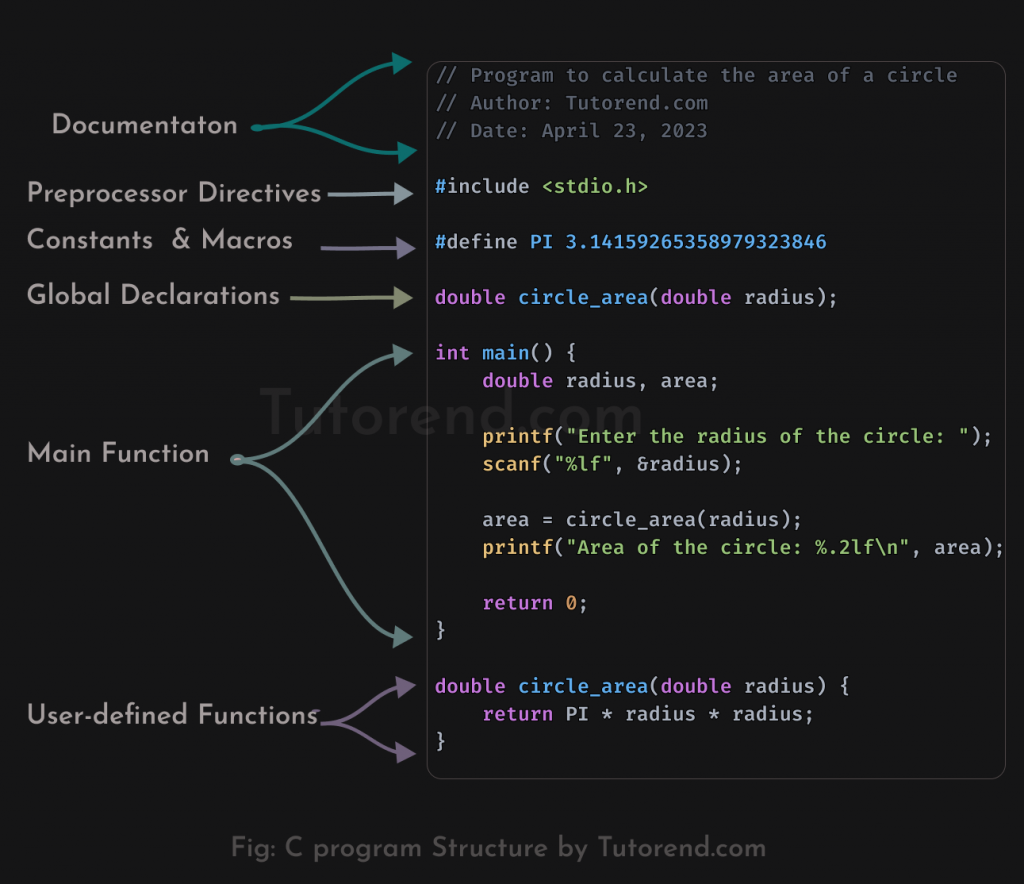Click the figure caption 'C program Structure by Tutorend.com'

[x=526, y=847]
